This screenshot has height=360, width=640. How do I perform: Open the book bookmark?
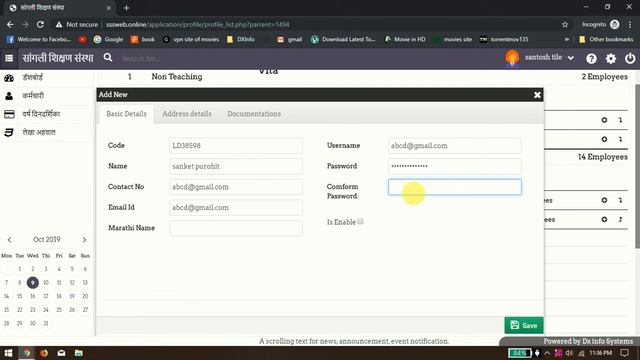pyautogui.click(x=143, y=39)
